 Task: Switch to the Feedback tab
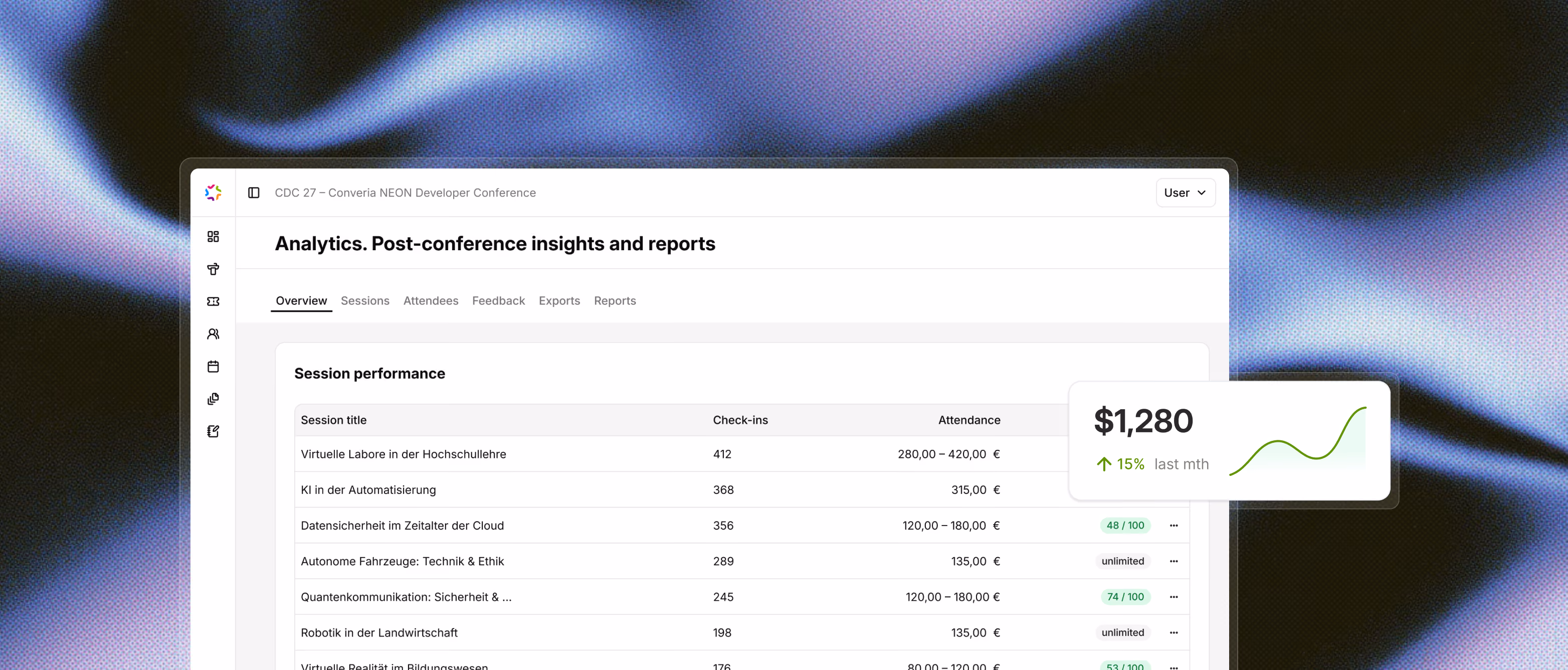tap(498, 301)
